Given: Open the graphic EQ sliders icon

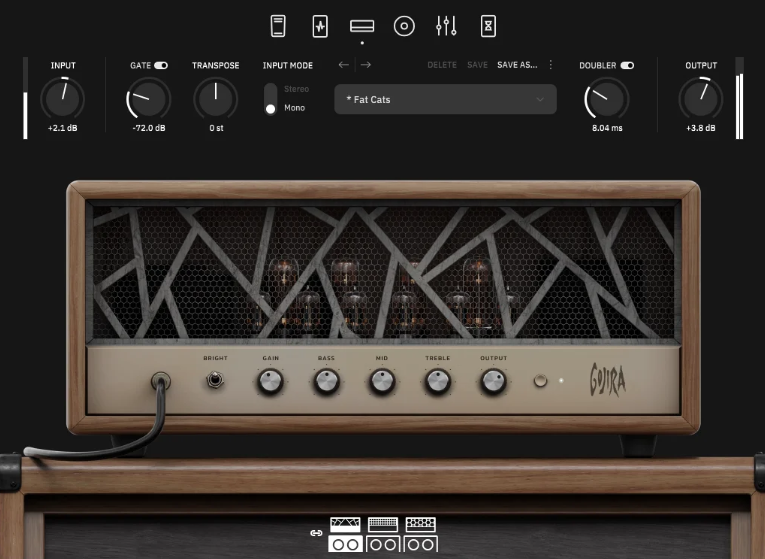Looking at the screenshot, I should (x=447, y=26).
